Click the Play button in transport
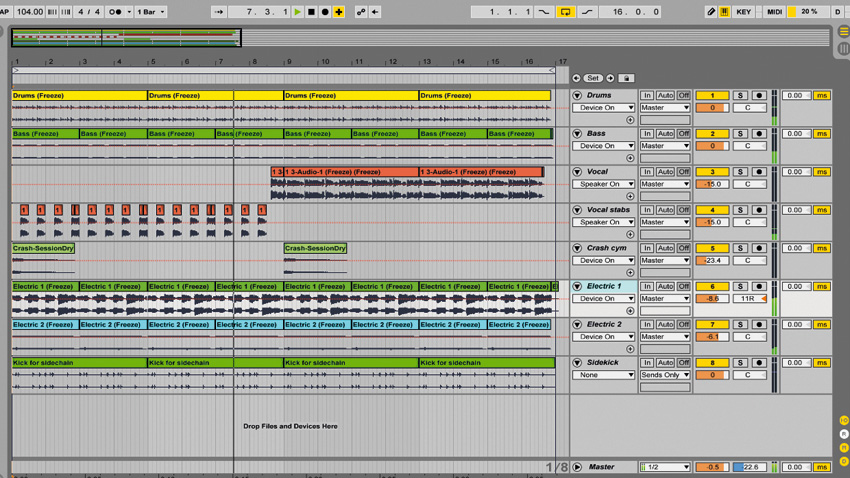This screenshot has width=850, height=478. click(297, 11)
